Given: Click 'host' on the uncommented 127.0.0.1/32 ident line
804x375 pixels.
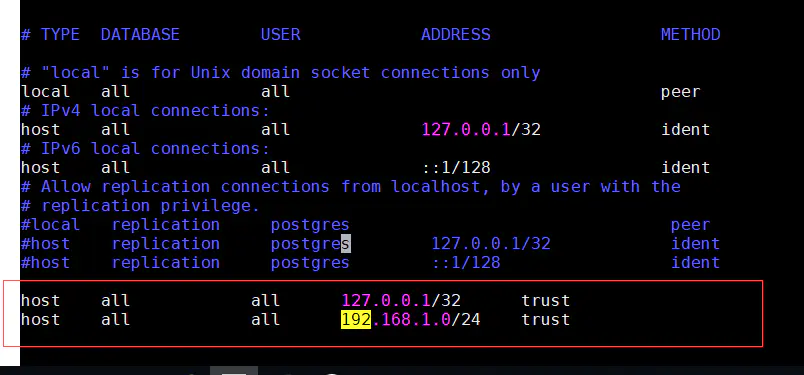Looking at the screenshot, I should 40,129.
